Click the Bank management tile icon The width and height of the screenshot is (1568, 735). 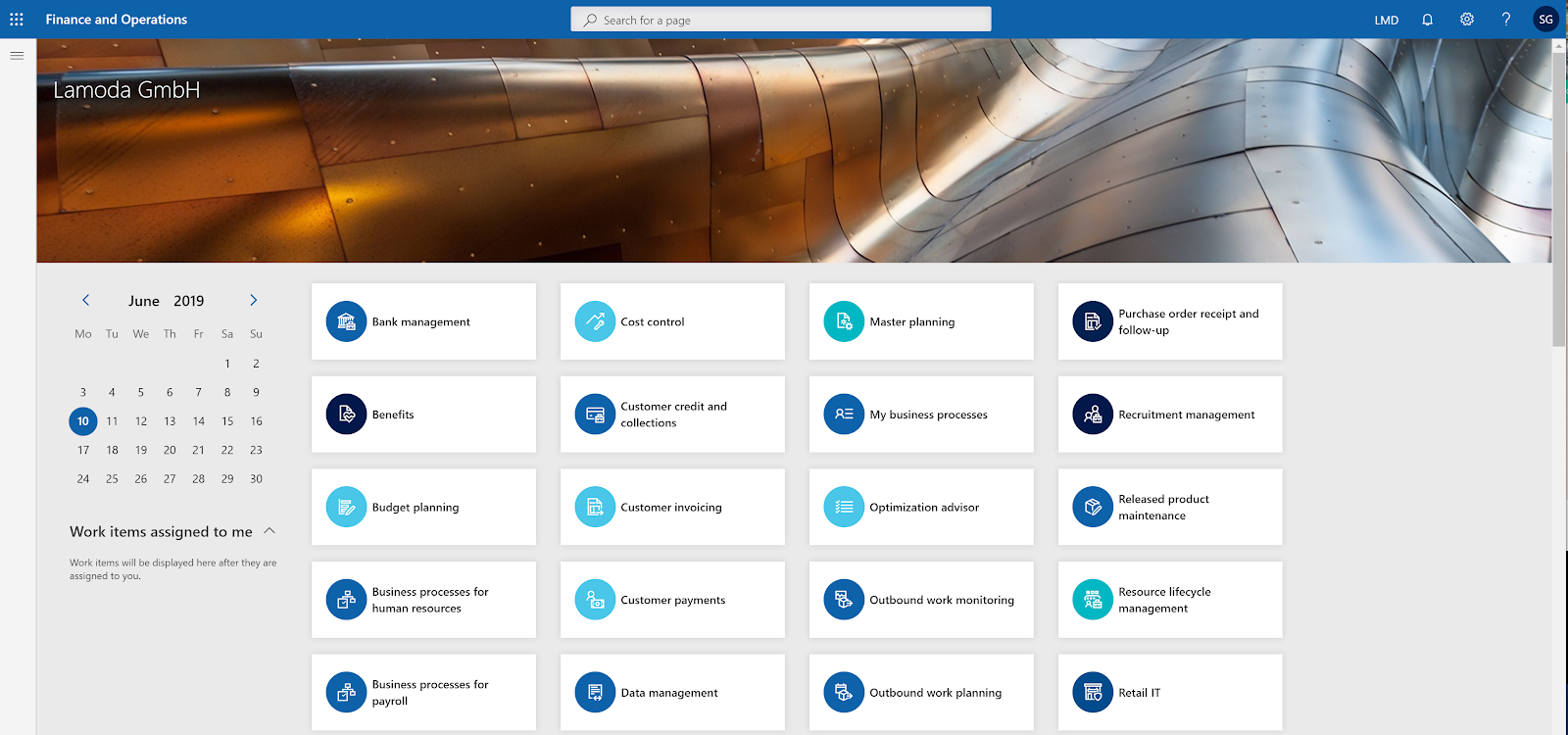[x=346, y=321]
